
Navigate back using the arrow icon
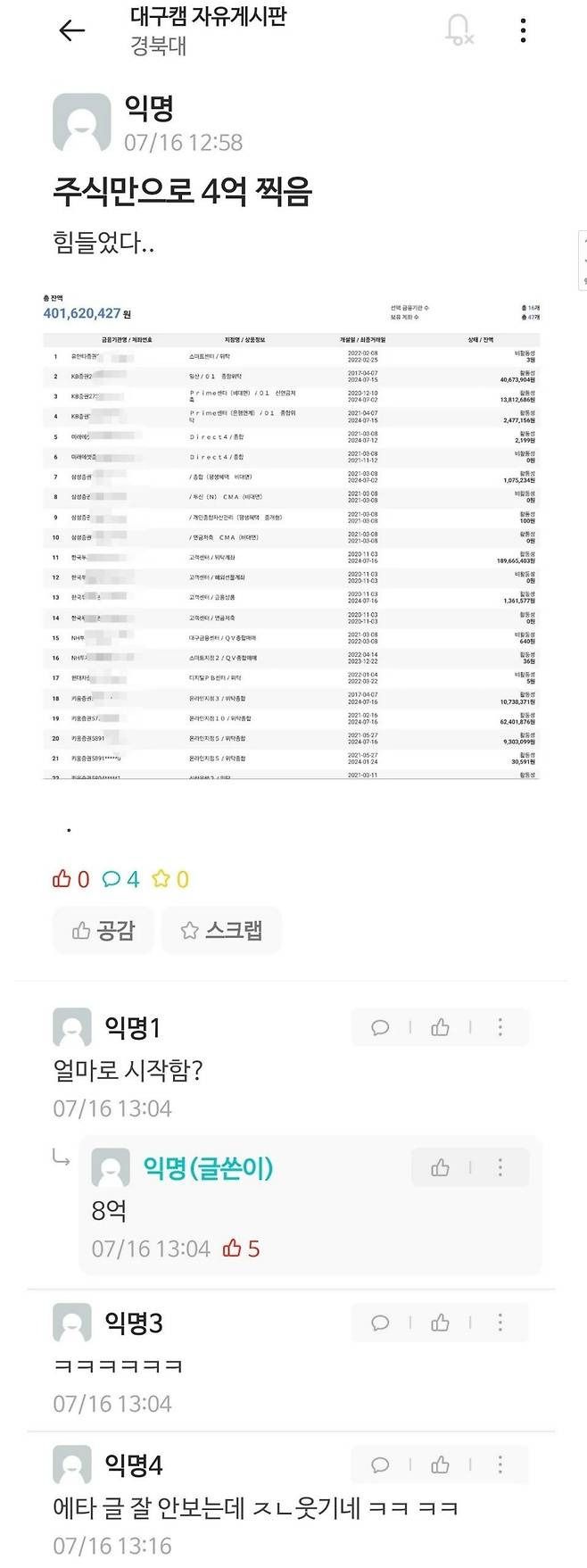point(71,29)
